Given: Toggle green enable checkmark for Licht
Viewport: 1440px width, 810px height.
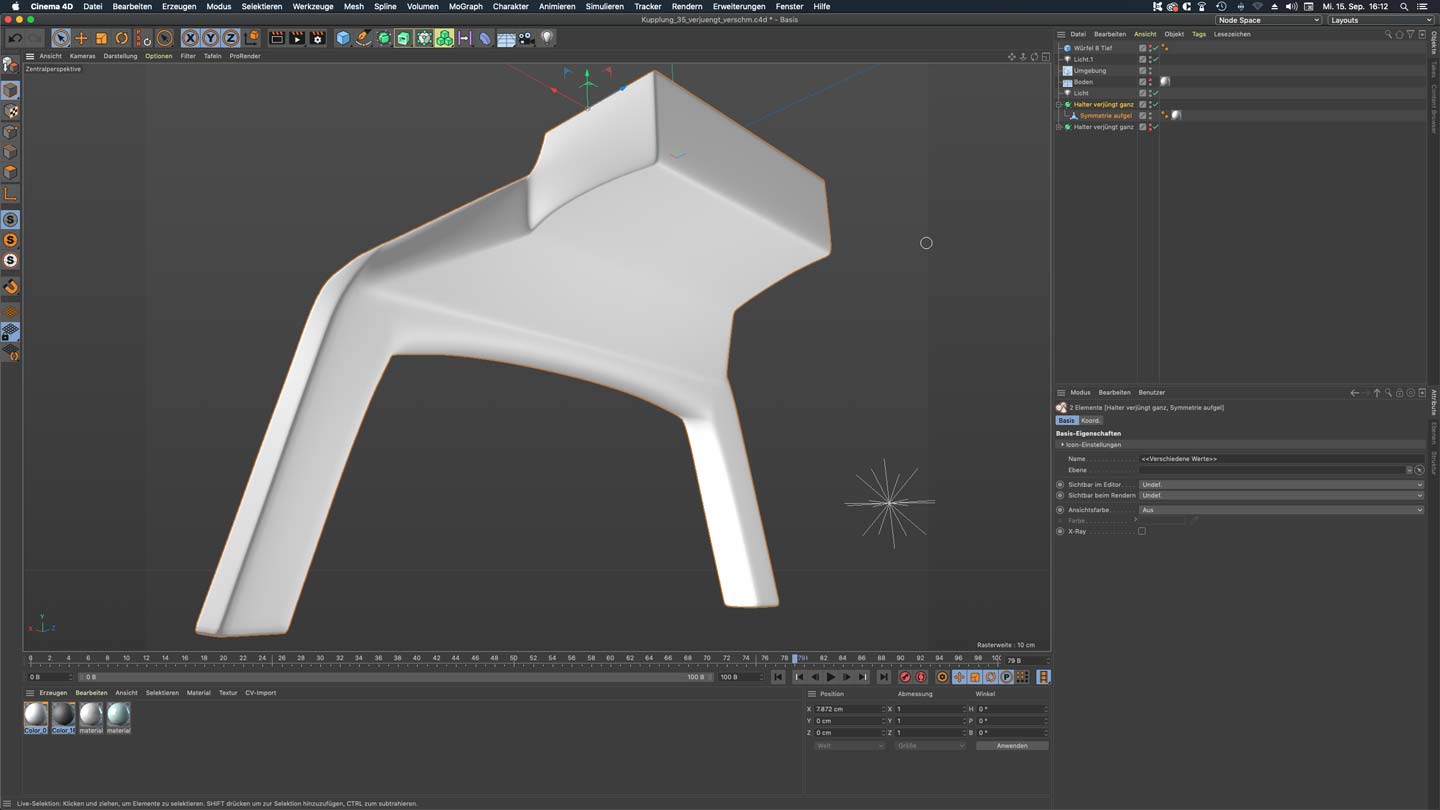Looking at the screenshot, I should [1155, 93].
